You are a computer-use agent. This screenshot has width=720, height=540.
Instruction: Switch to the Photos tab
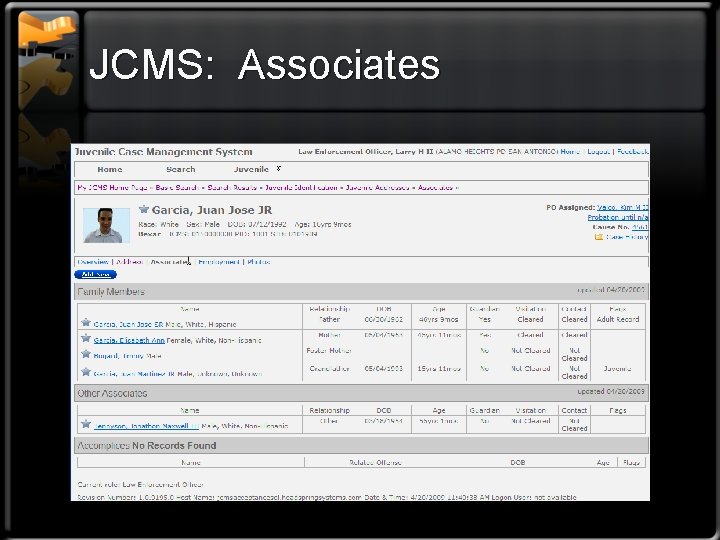click(259, 262)
